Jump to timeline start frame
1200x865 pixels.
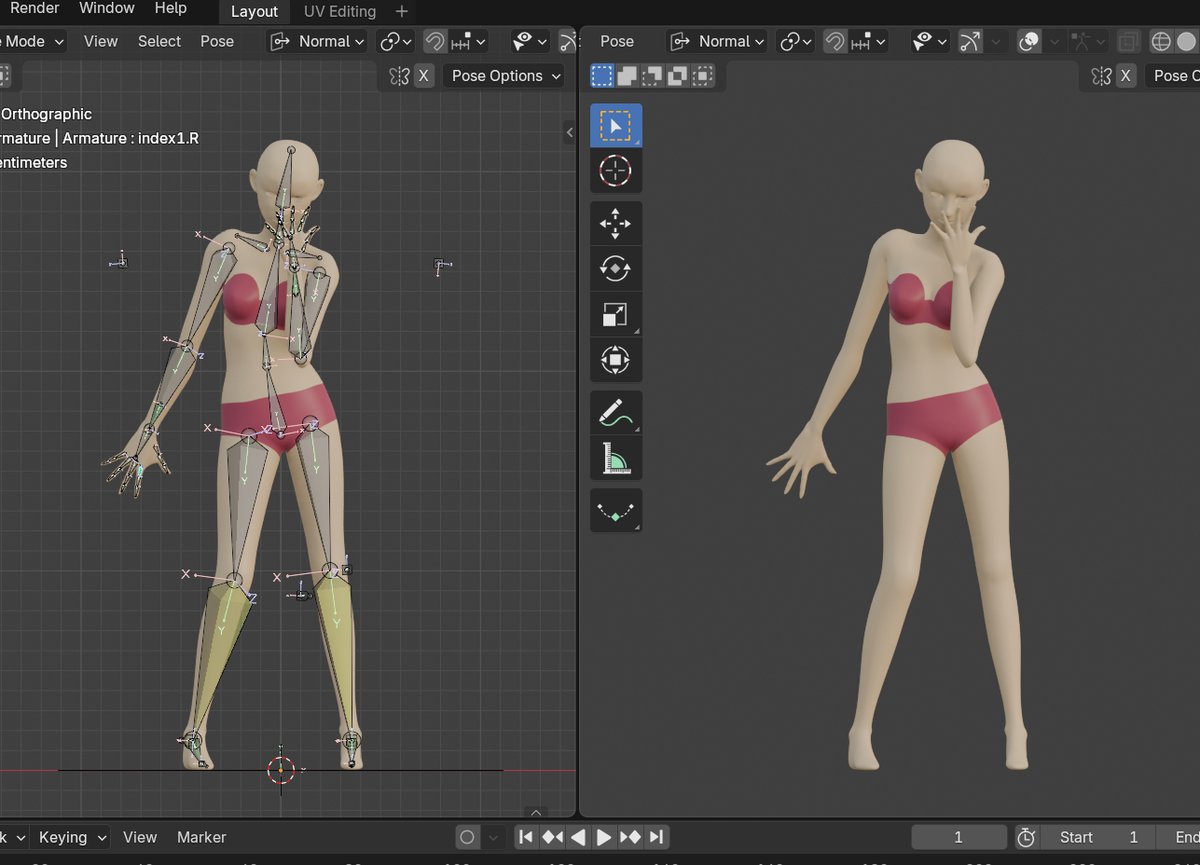(526, 837)
